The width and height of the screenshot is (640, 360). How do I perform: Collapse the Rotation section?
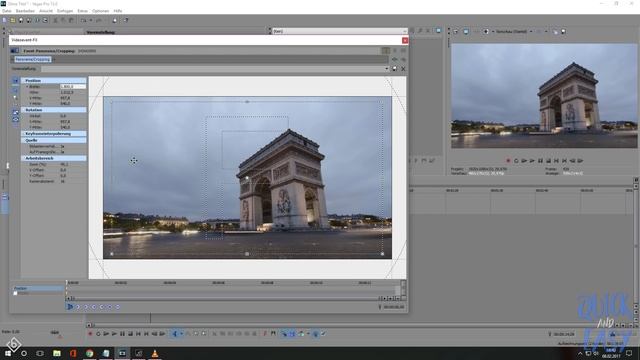click(53, 110)
